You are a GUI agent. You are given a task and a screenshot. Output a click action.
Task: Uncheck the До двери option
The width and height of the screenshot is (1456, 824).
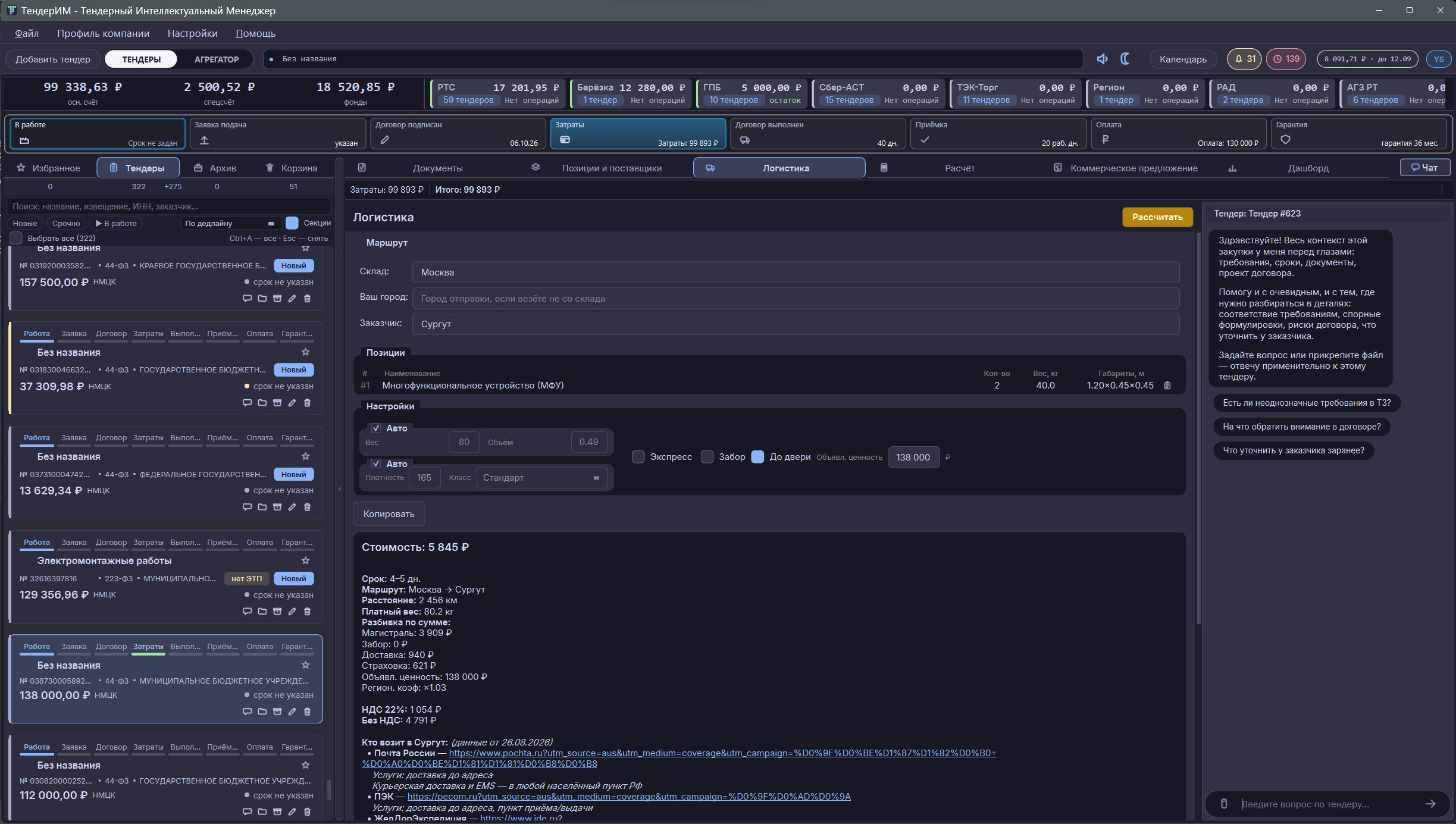(x=757, y=457)
